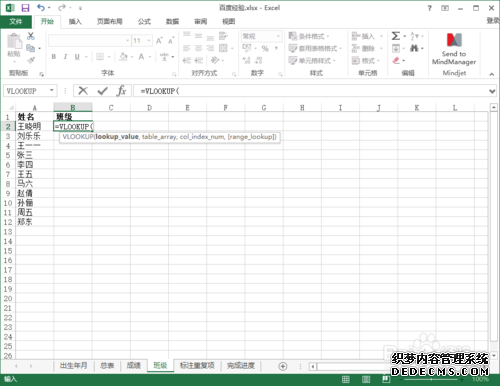Screen dimensions: 500x386
Task: Click Insert cells button
Action: 364,36
